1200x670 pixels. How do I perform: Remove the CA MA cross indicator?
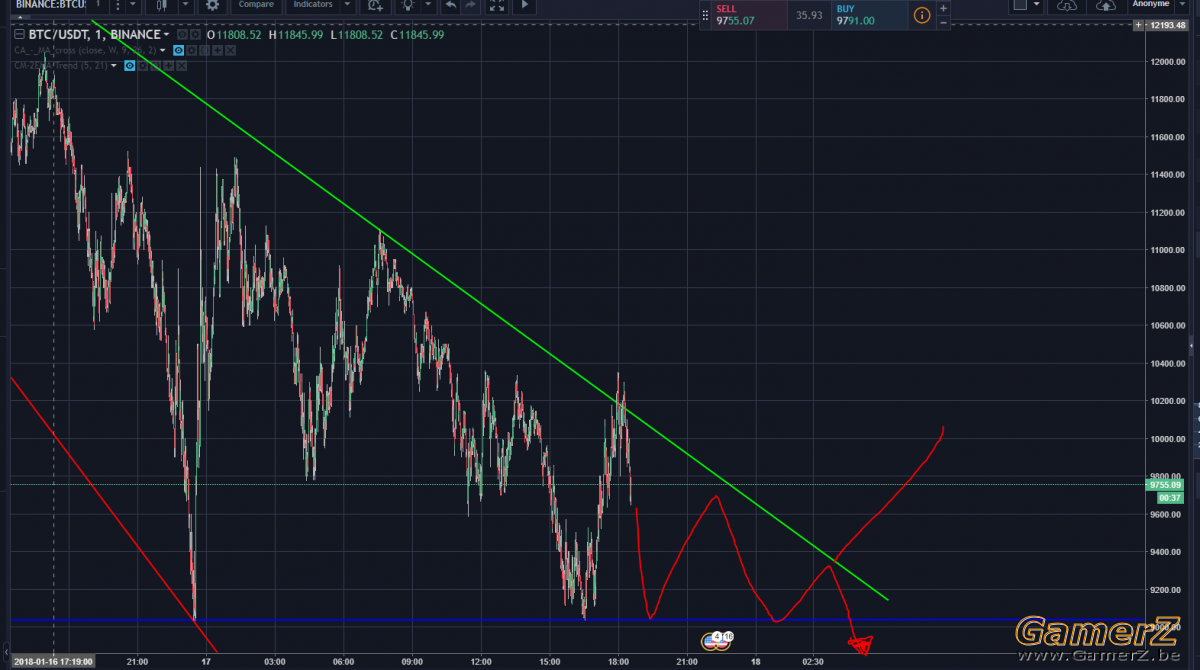(230, 50)
